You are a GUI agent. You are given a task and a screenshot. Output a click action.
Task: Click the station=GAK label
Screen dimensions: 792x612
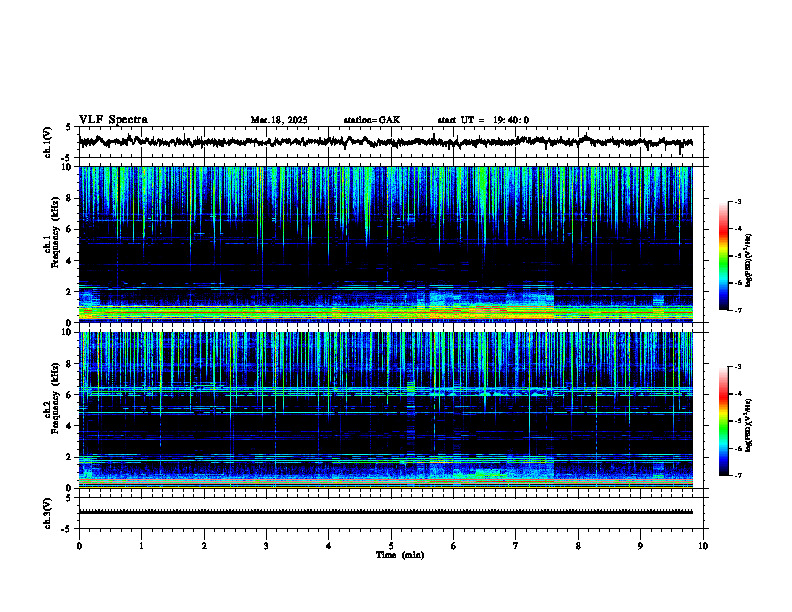coord(372,120)
